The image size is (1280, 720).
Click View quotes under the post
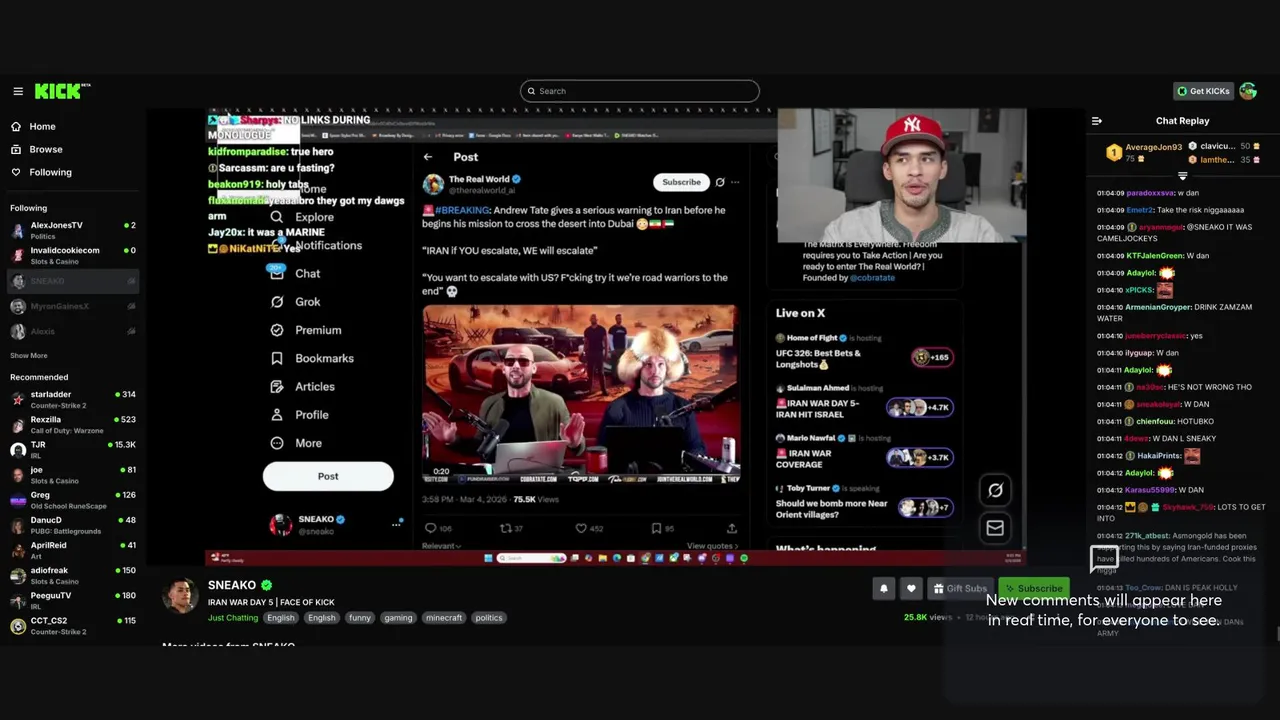pos(712,546)
